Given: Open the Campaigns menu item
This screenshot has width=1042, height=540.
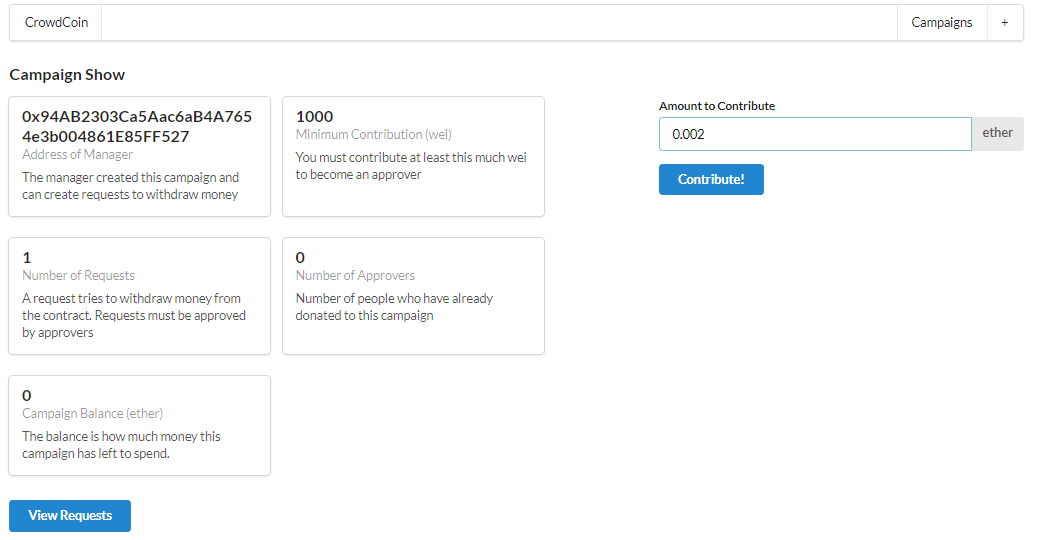Looking at the screenshot, I should [941, 23].
